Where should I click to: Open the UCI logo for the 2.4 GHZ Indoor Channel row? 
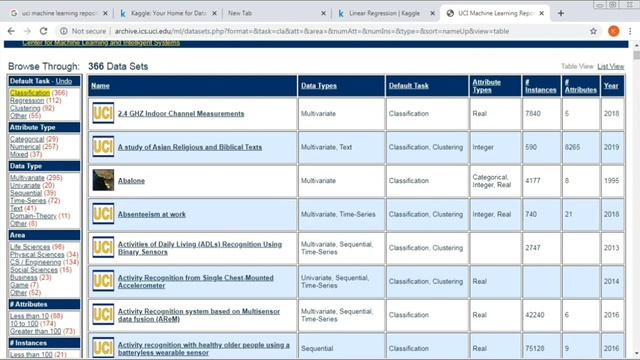[x=103, y=113]
